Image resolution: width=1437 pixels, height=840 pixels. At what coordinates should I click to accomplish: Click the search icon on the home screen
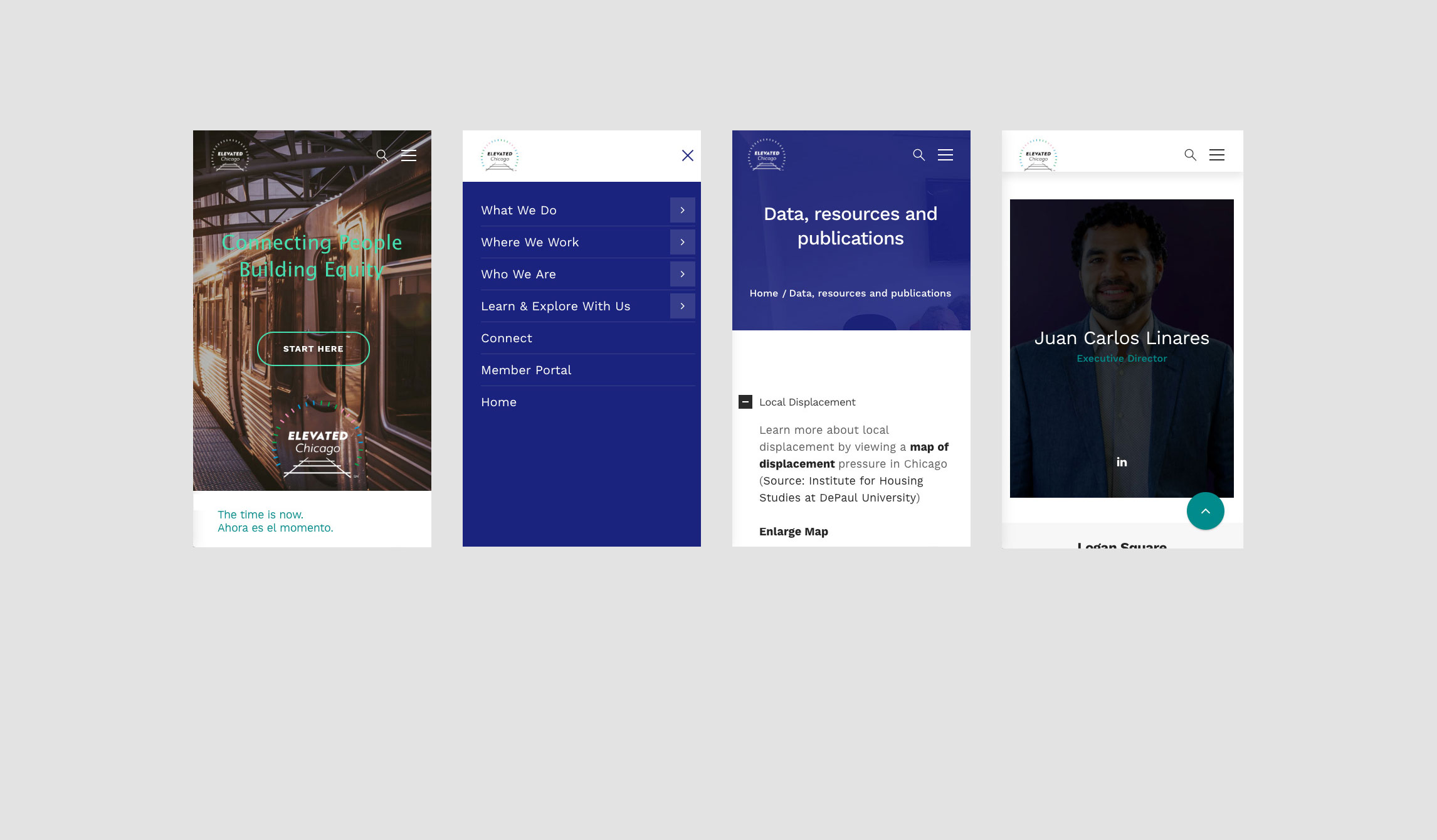[383, 155]
